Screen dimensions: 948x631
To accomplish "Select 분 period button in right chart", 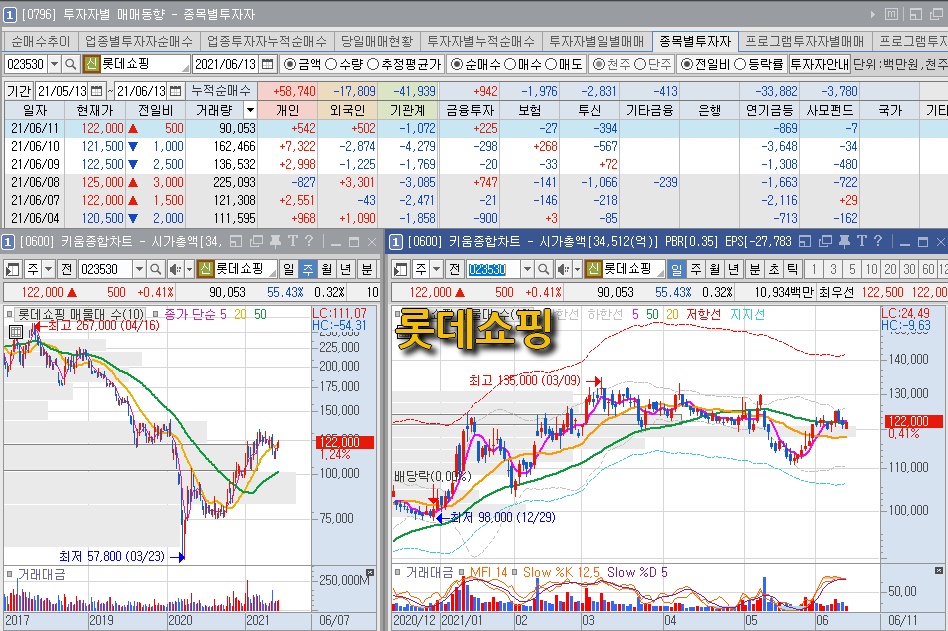I will point(755,269).
